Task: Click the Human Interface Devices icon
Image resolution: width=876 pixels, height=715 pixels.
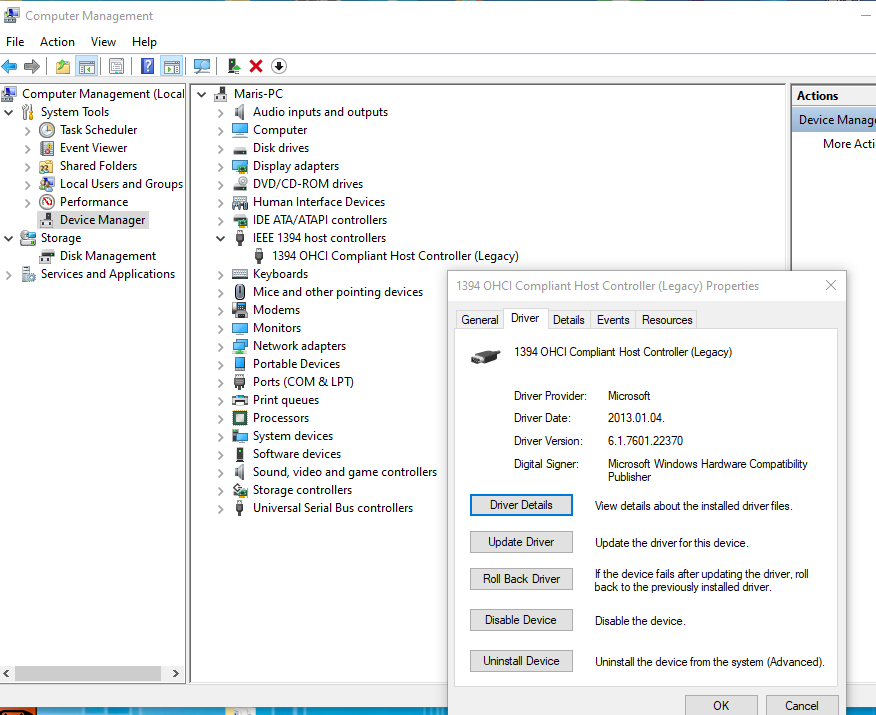Action: 240,202
